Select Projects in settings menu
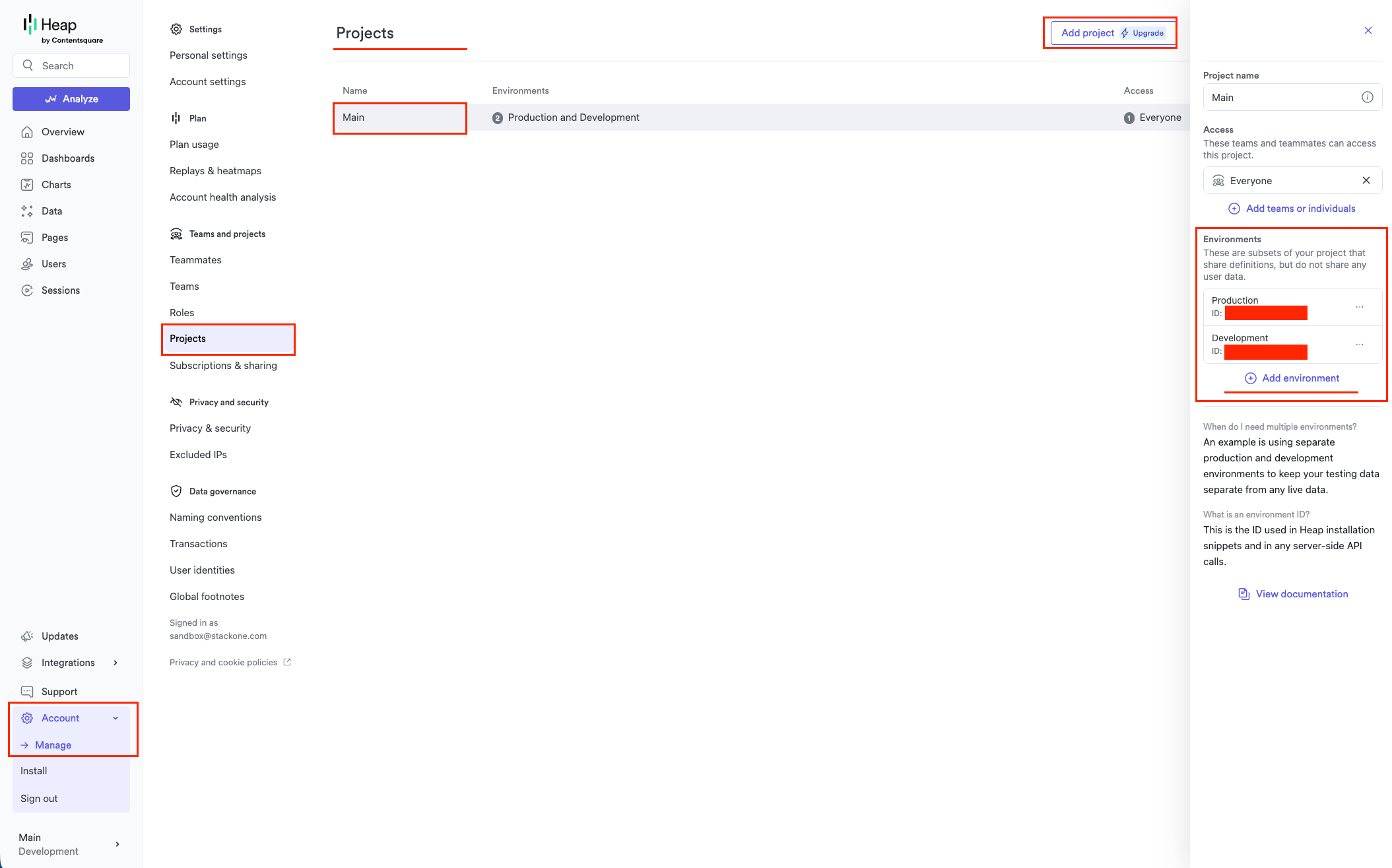The width and height of the screenshot is (1392, 868). pos(228,339)
